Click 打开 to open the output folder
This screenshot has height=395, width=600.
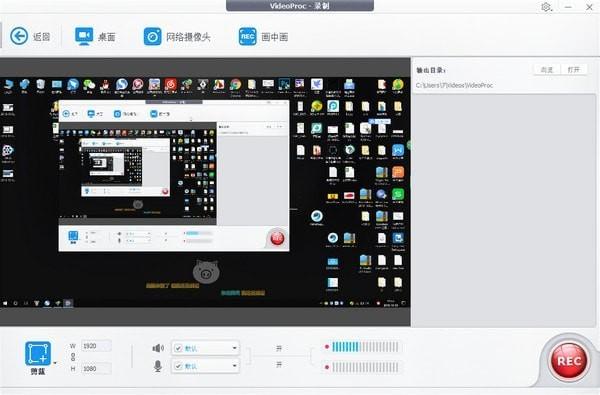pyautogui.click(x=574, y=70)
